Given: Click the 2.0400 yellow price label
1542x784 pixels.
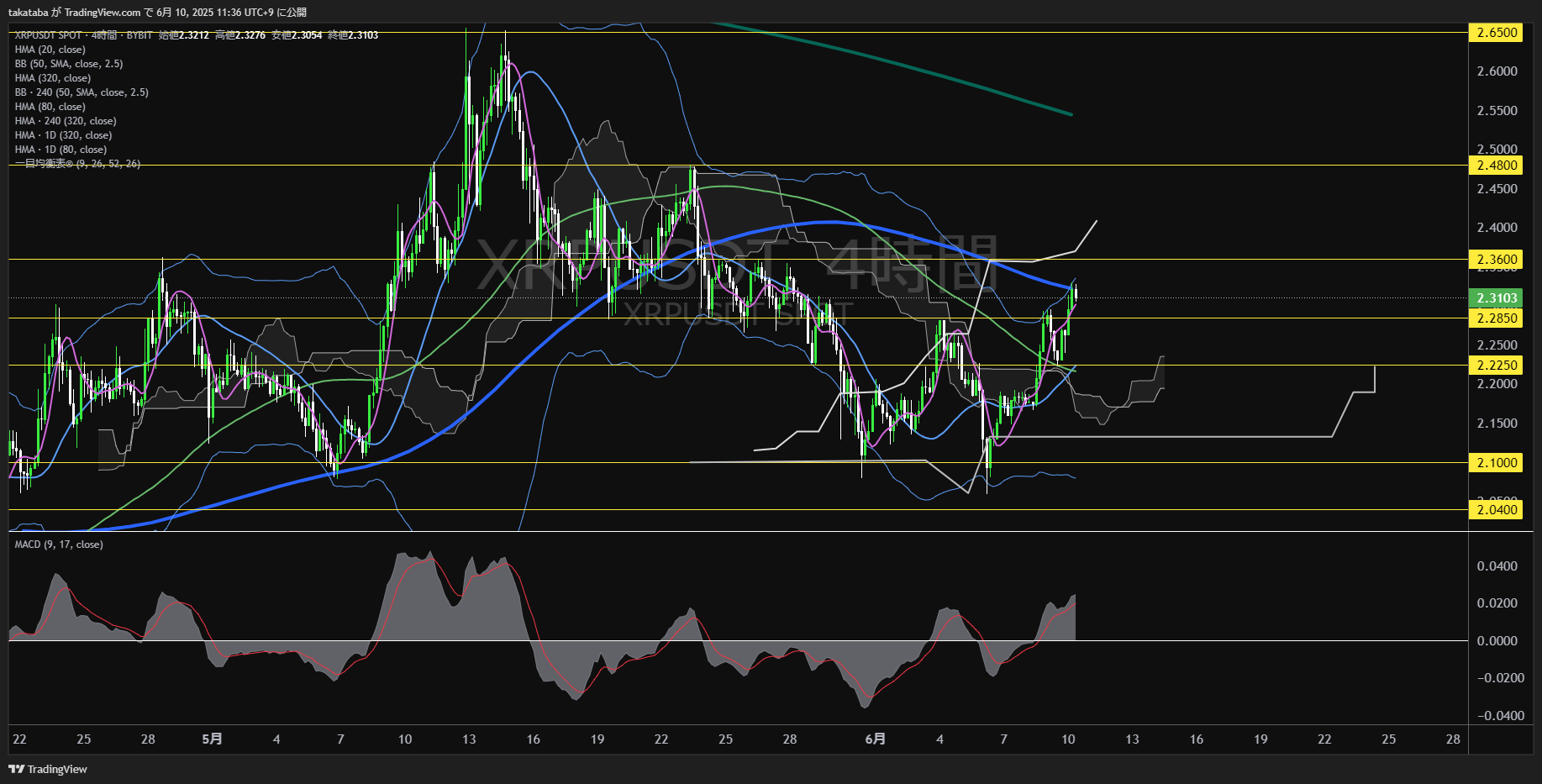Looking at the screenshot, I should pos(1496,510).
